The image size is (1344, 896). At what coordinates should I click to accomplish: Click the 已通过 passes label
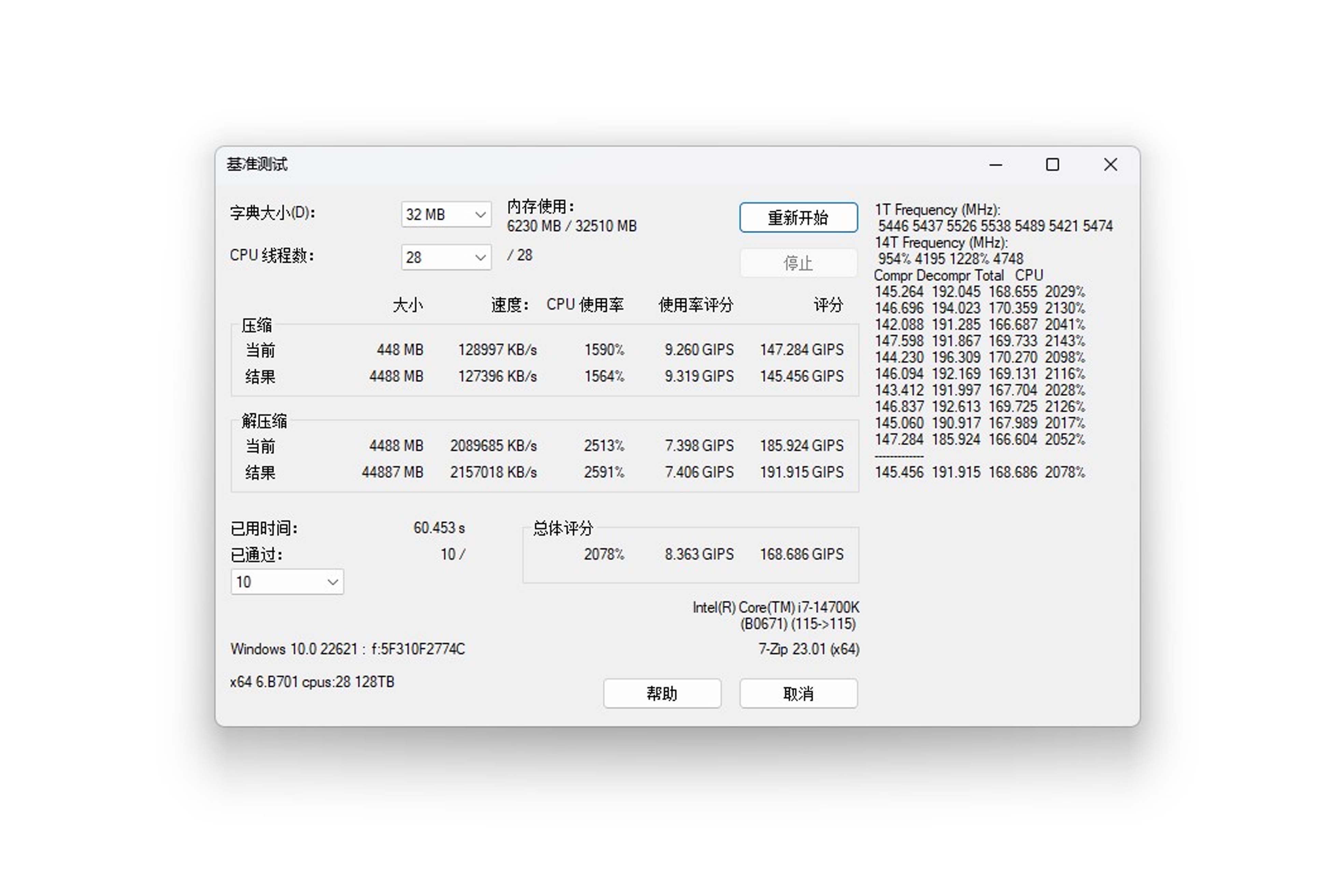click(x=256, y=555)
